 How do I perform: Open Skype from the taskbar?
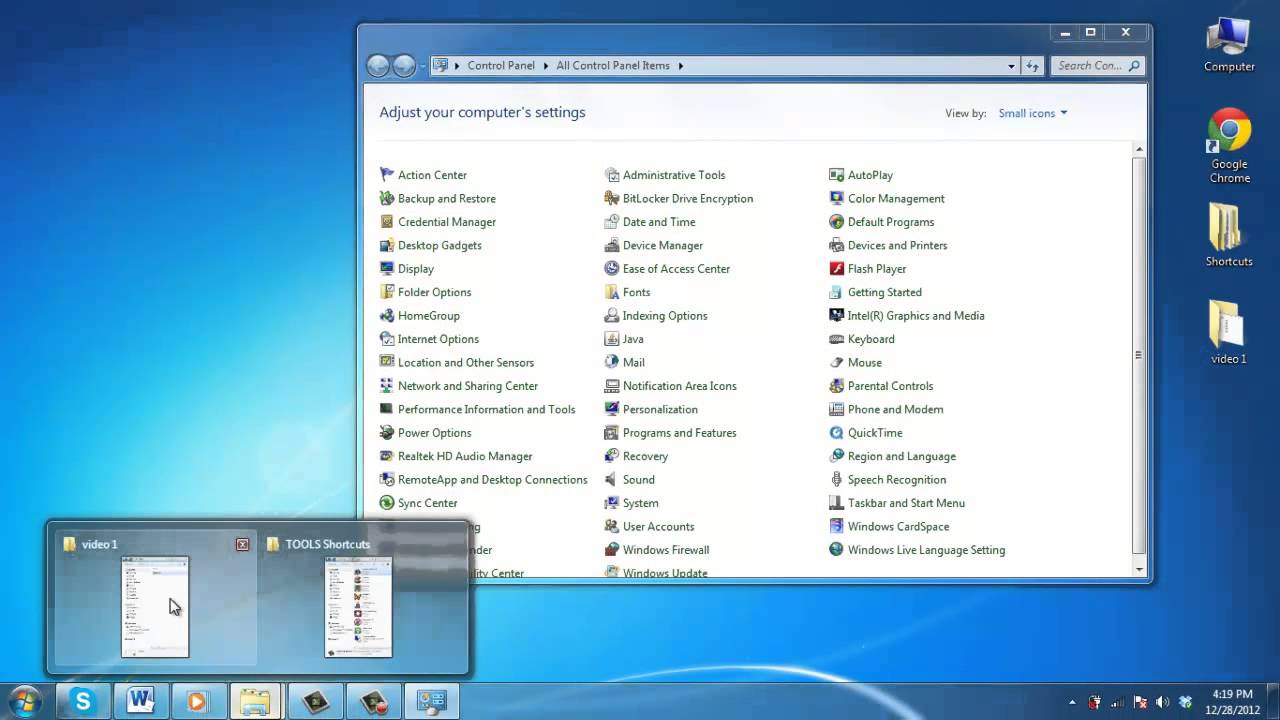(82, 702)
